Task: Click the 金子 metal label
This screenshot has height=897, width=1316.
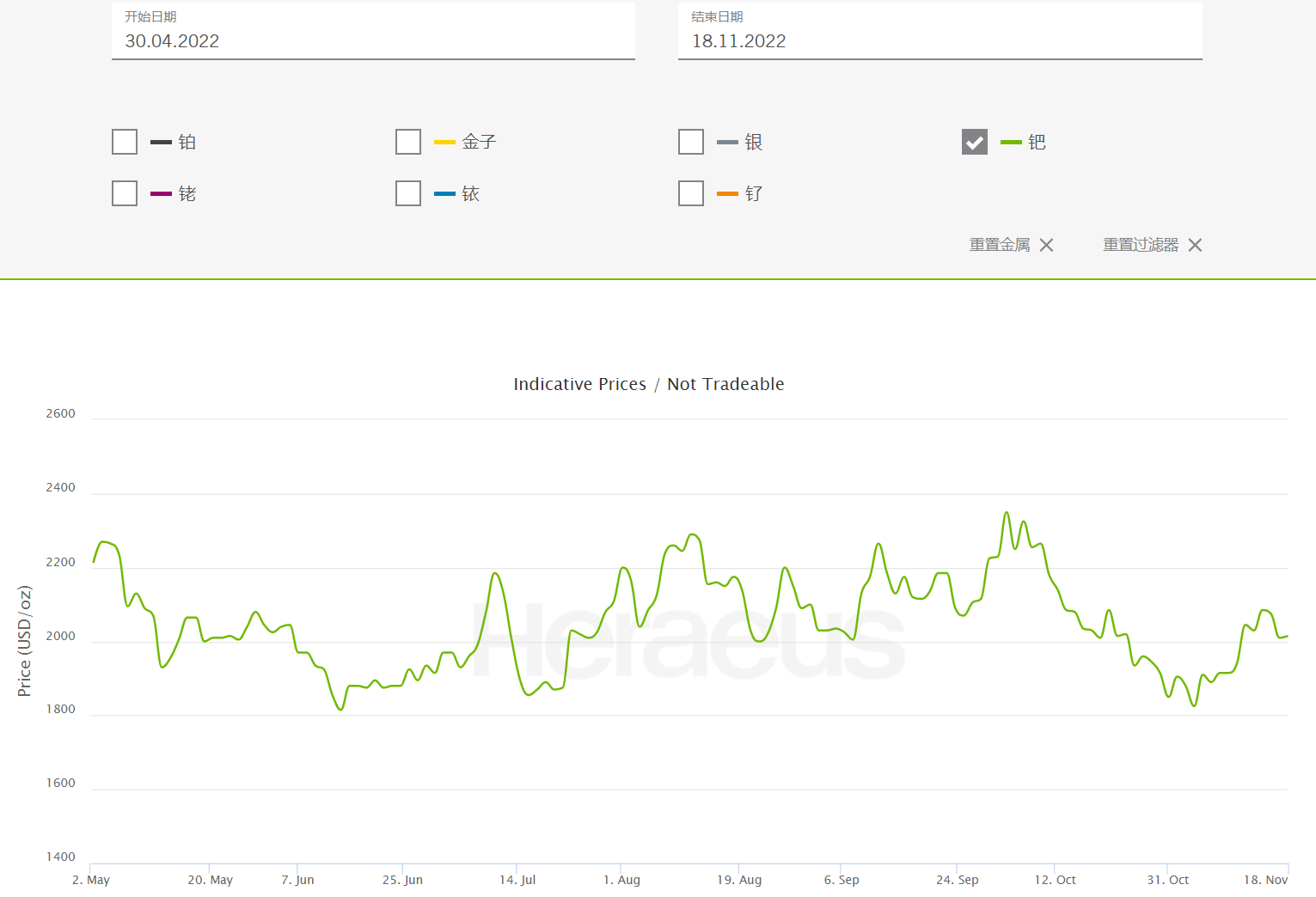Action: [479, 142]
